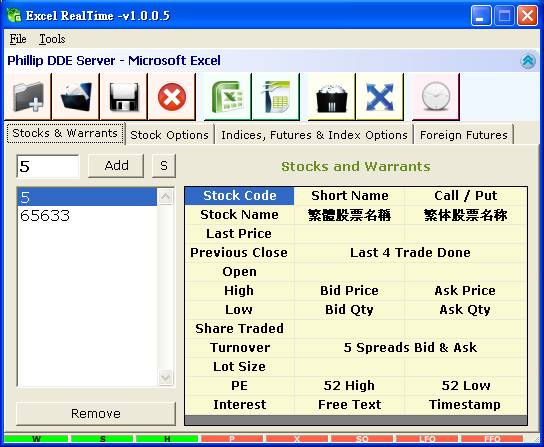The height and width of the screenshot is (447, 544).
Task: Select the Short Name field cell
Action: point(349,195)
